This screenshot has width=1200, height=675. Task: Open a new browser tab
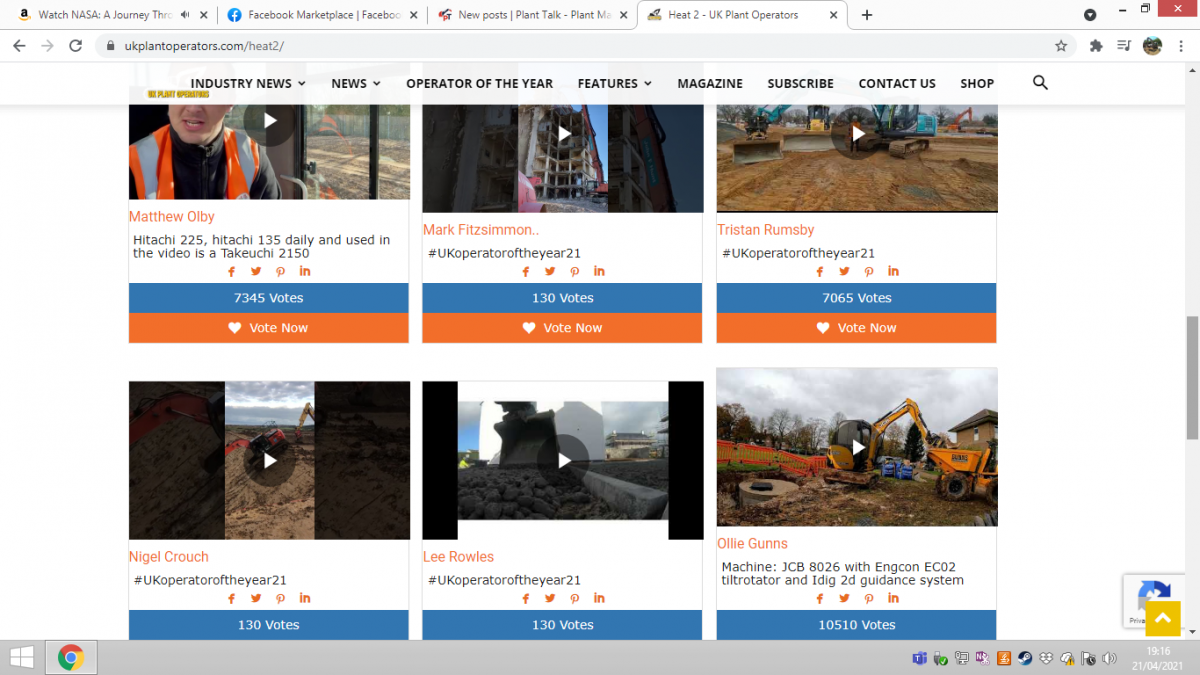click(867, 15)
